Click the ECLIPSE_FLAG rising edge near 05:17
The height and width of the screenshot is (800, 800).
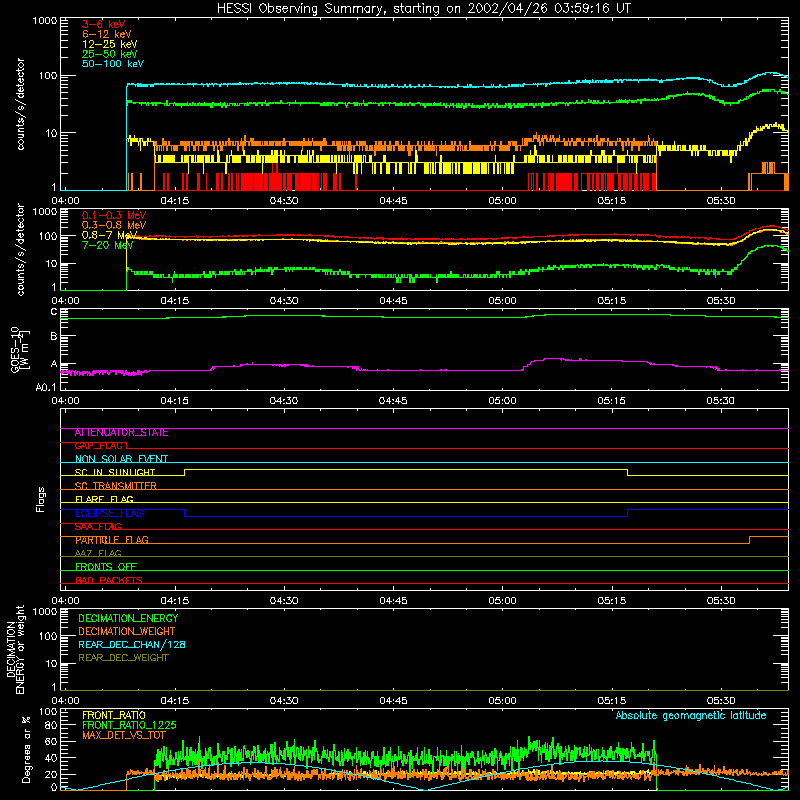point(628,513)
